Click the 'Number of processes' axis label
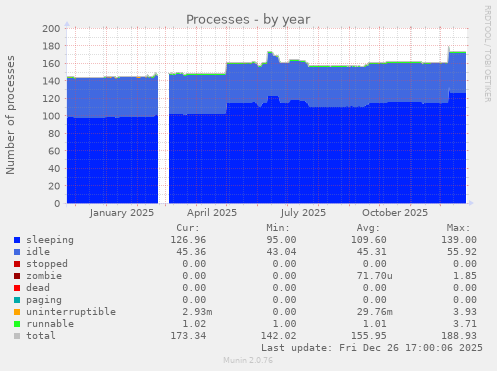497x371 pixels. point(10,115)
